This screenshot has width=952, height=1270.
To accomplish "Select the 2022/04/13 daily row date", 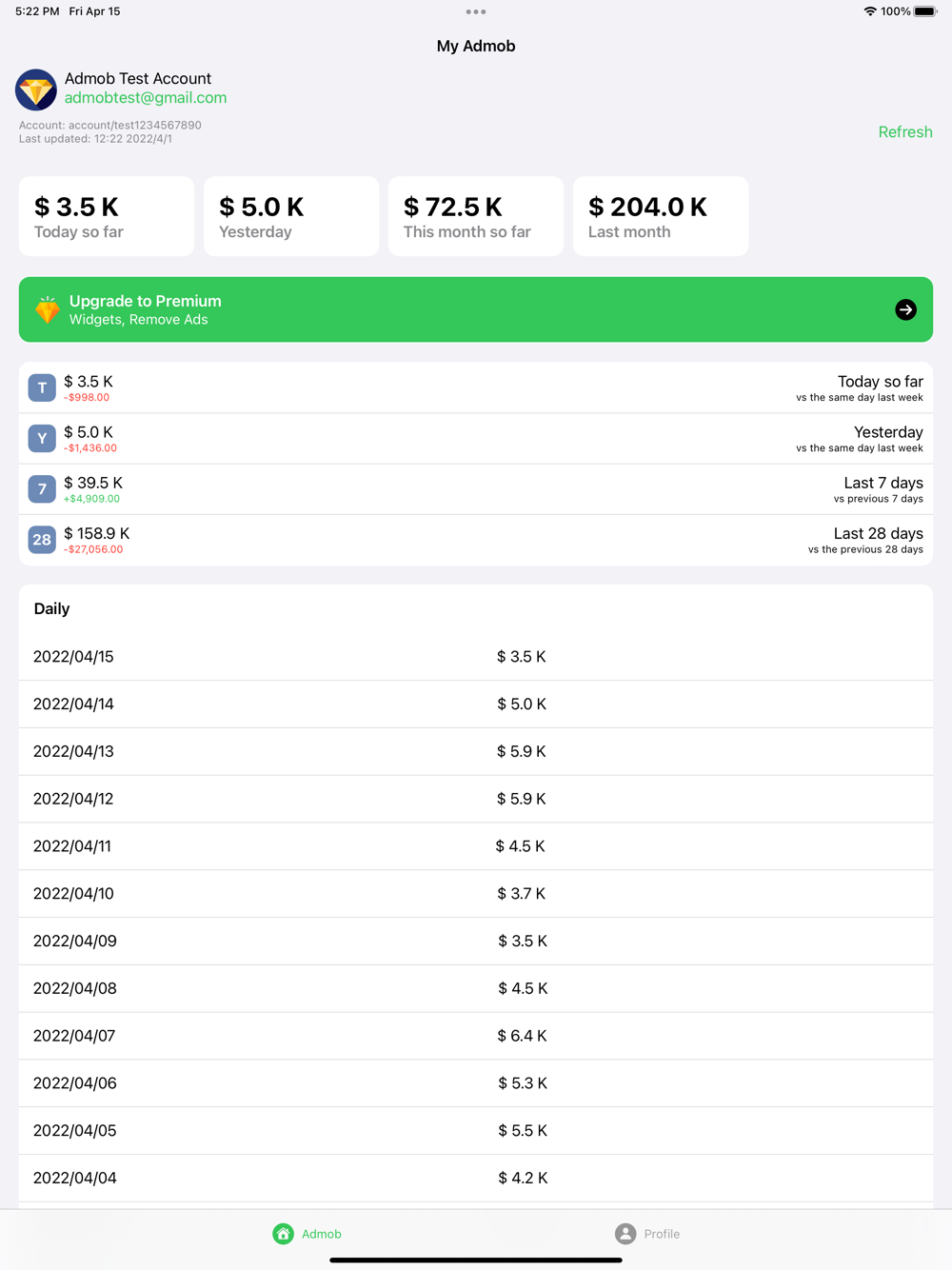I will tap(73, 751).
